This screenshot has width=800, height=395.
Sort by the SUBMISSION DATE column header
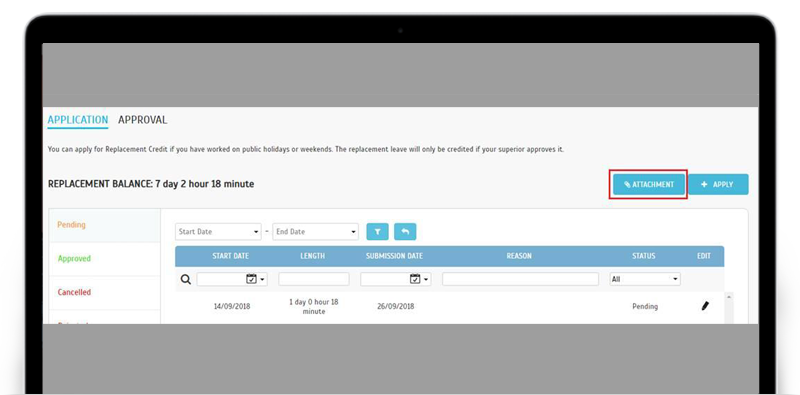394,256
